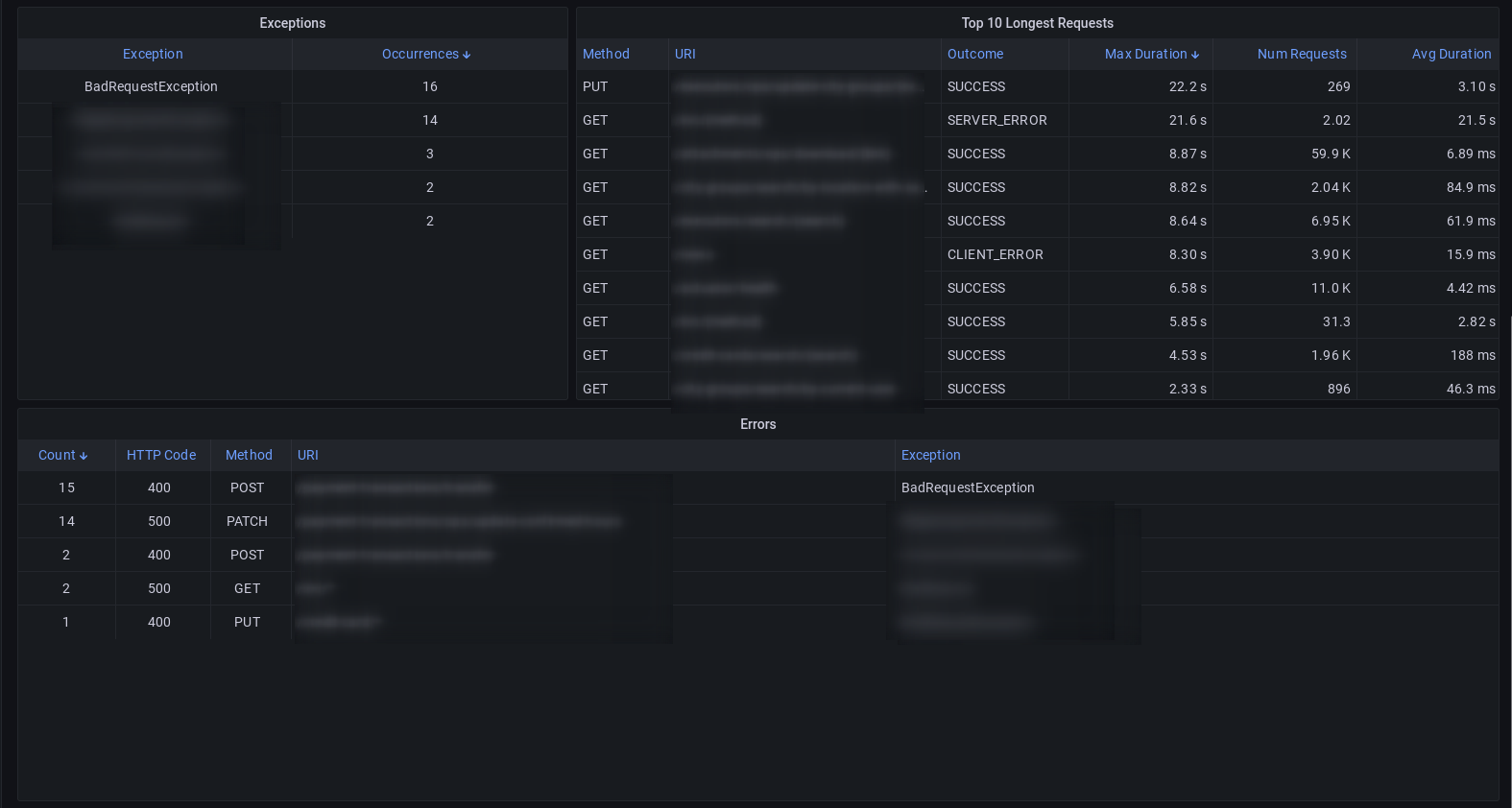Select the PATCH method cell in Errors
The width and height of the screenshot is (1512, 808).
click(x=247, y=521)
